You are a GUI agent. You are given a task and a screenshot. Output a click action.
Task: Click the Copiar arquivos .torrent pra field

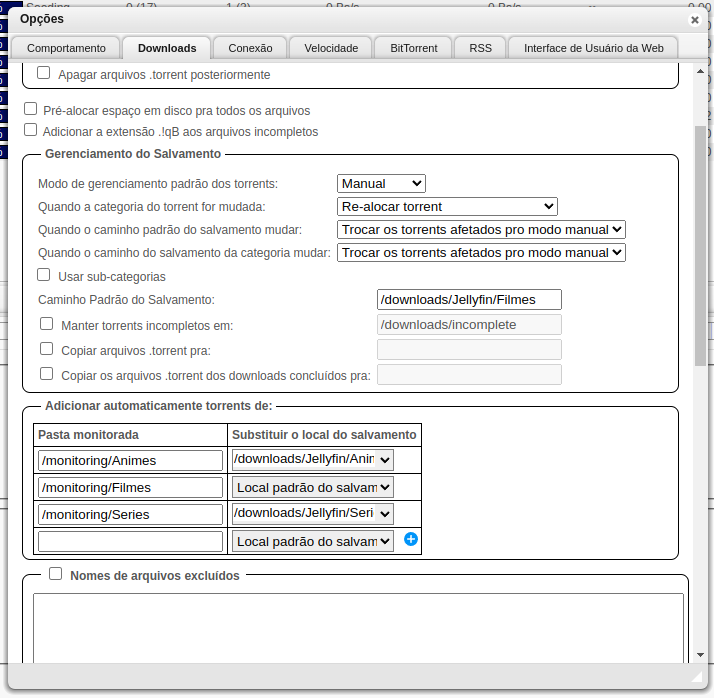[469, 350]
